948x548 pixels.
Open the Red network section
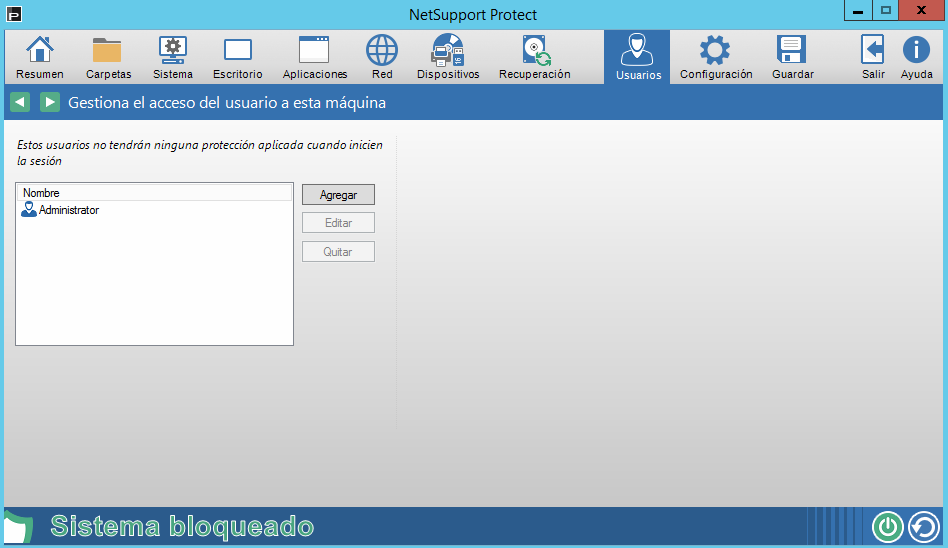pos(382,58)
